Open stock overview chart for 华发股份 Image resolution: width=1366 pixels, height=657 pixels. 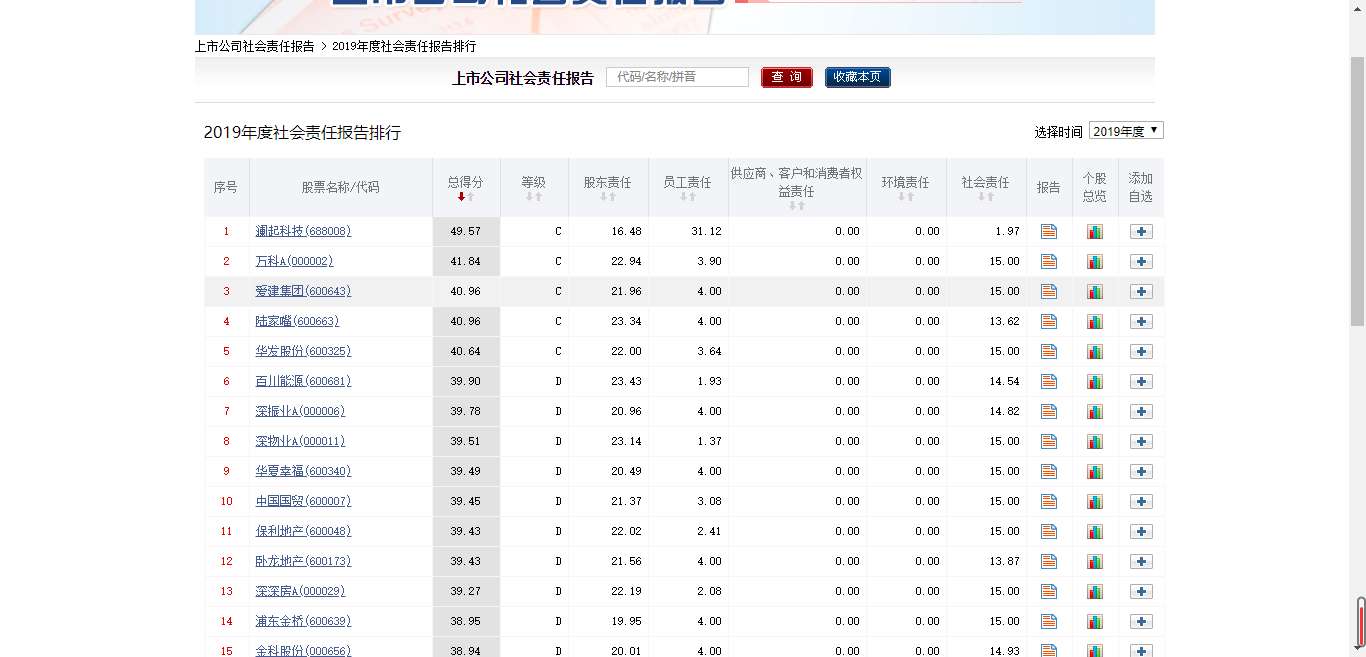1095,351
